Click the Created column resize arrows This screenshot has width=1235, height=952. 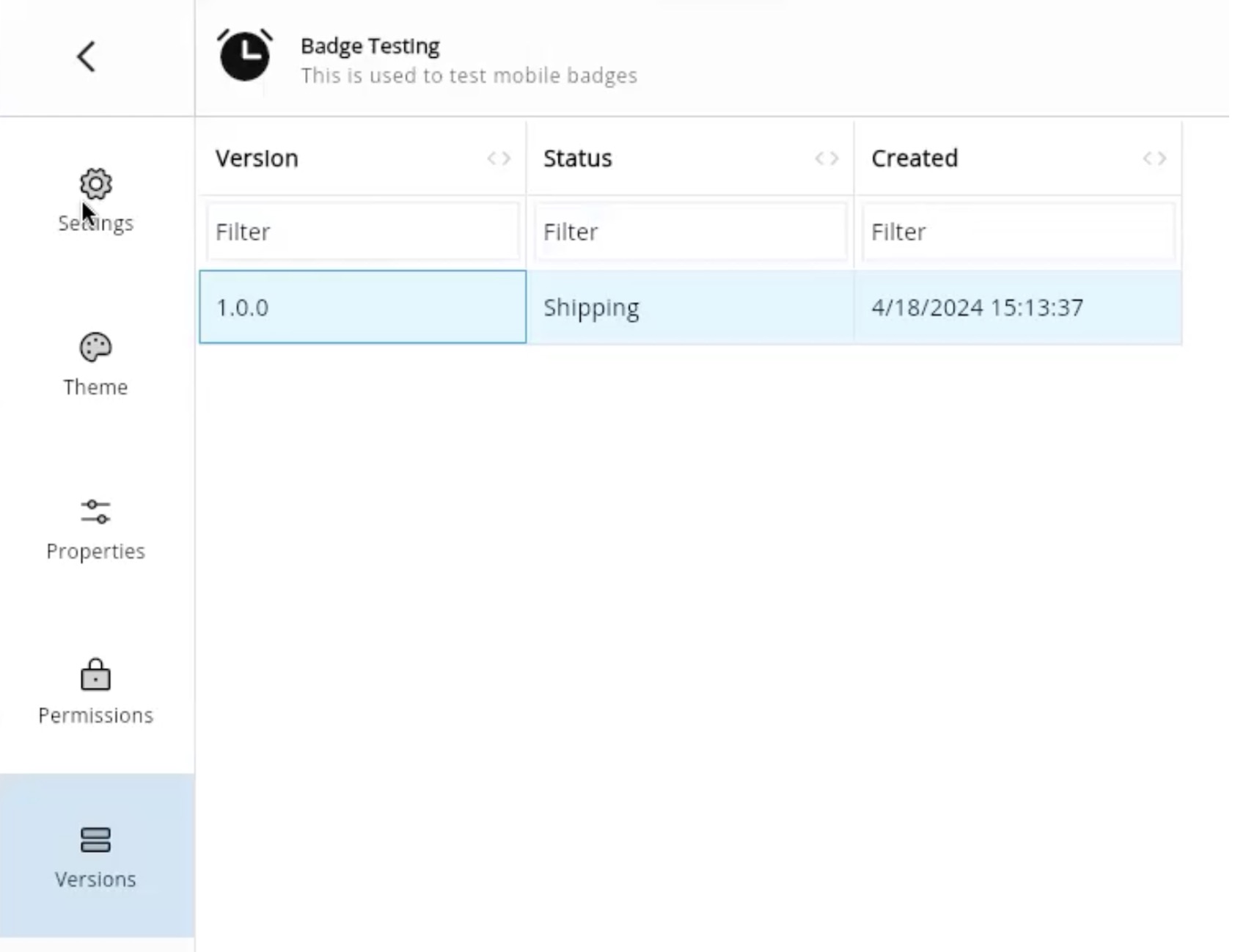[1154, 158]
